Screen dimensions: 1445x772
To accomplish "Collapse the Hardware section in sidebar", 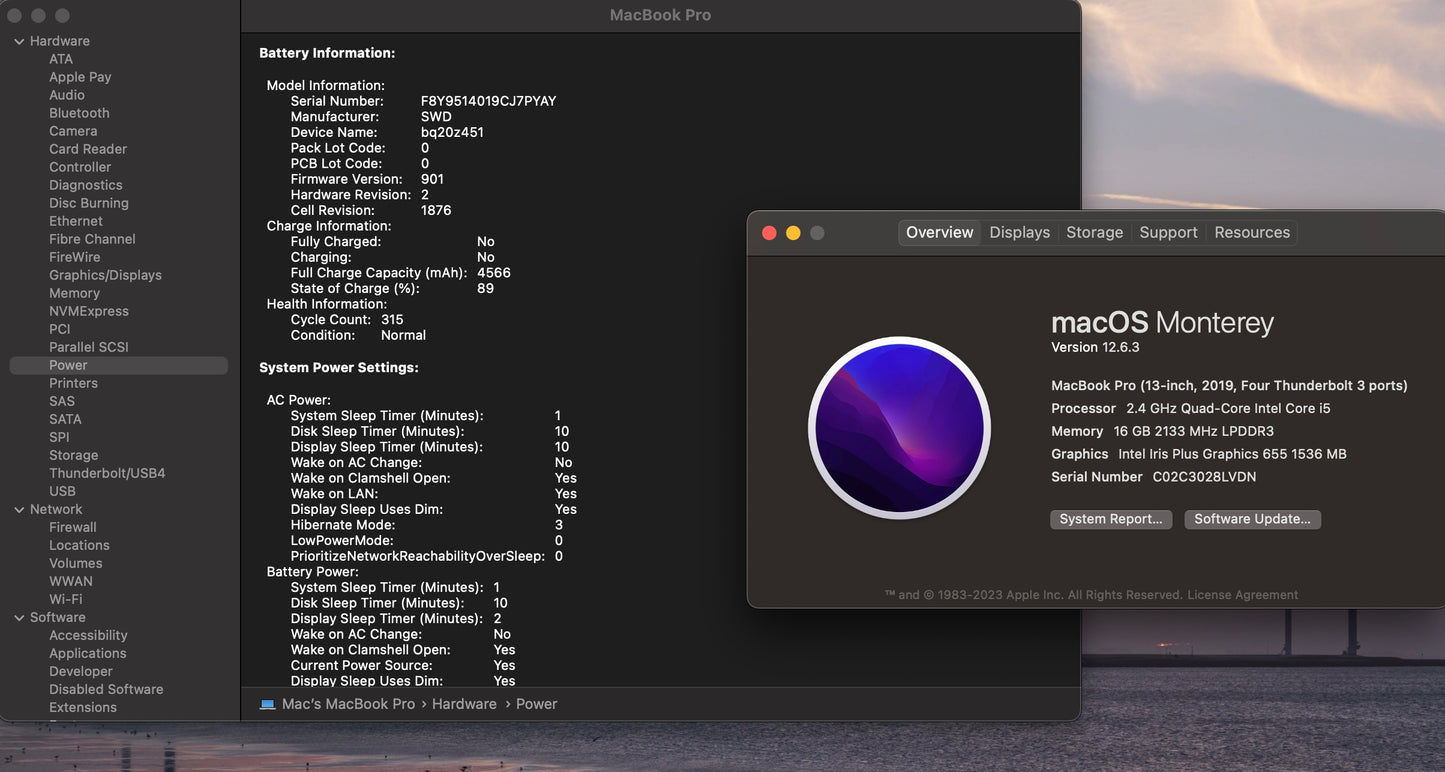I will pos(19,41).
